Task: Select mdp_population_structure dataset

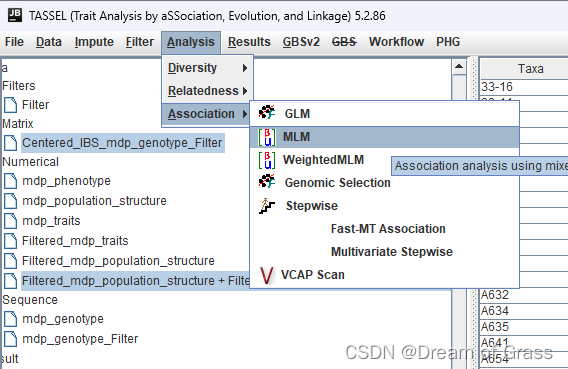Action: click(x=95, y=201)
